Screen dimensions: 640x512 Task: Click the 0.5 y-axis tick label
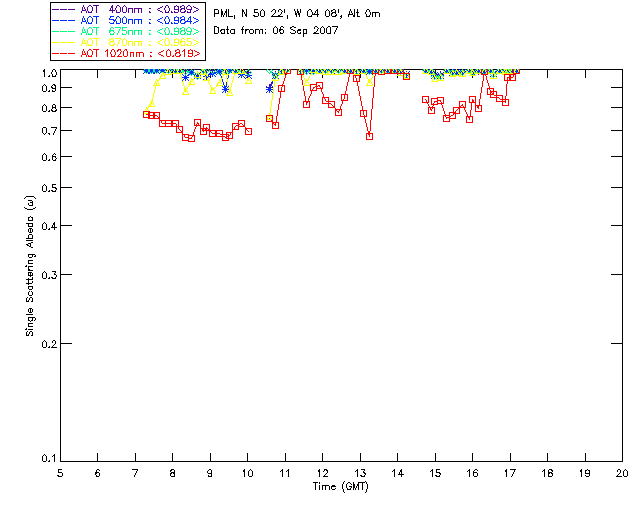pyautogui.click(x=49, y=188)
